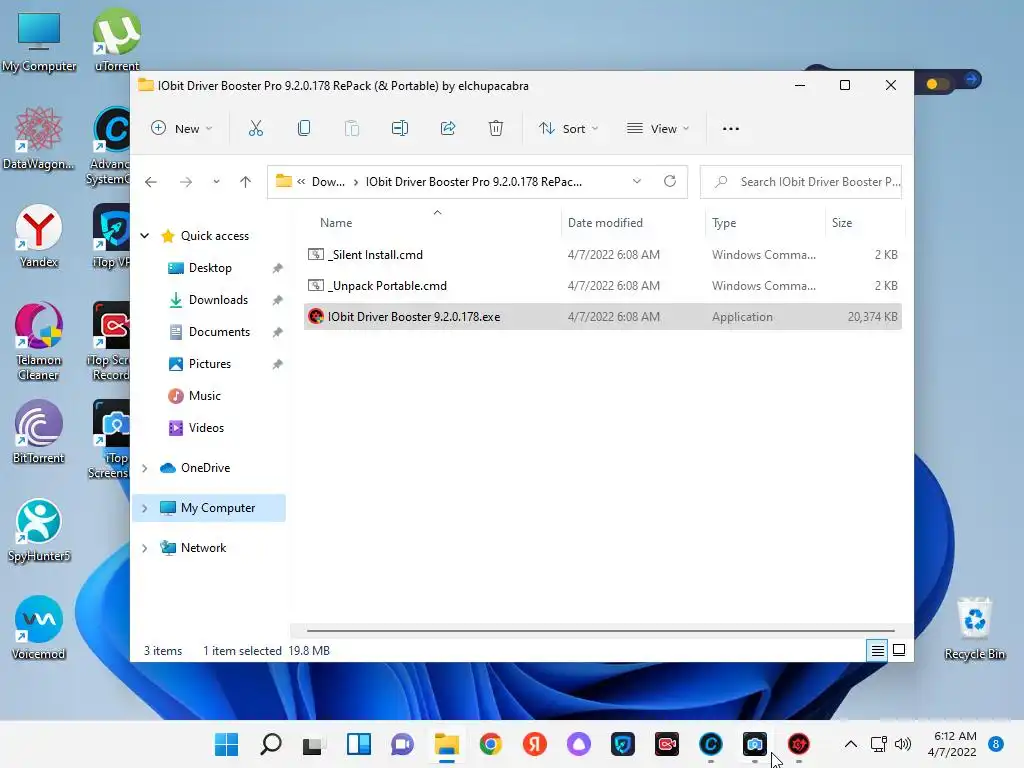Image resolution: width=1024 pixels, height=768 pixels.
Task: Open taskbar Search magnifier
Action: pyautogui.click(x=270, y=744)
